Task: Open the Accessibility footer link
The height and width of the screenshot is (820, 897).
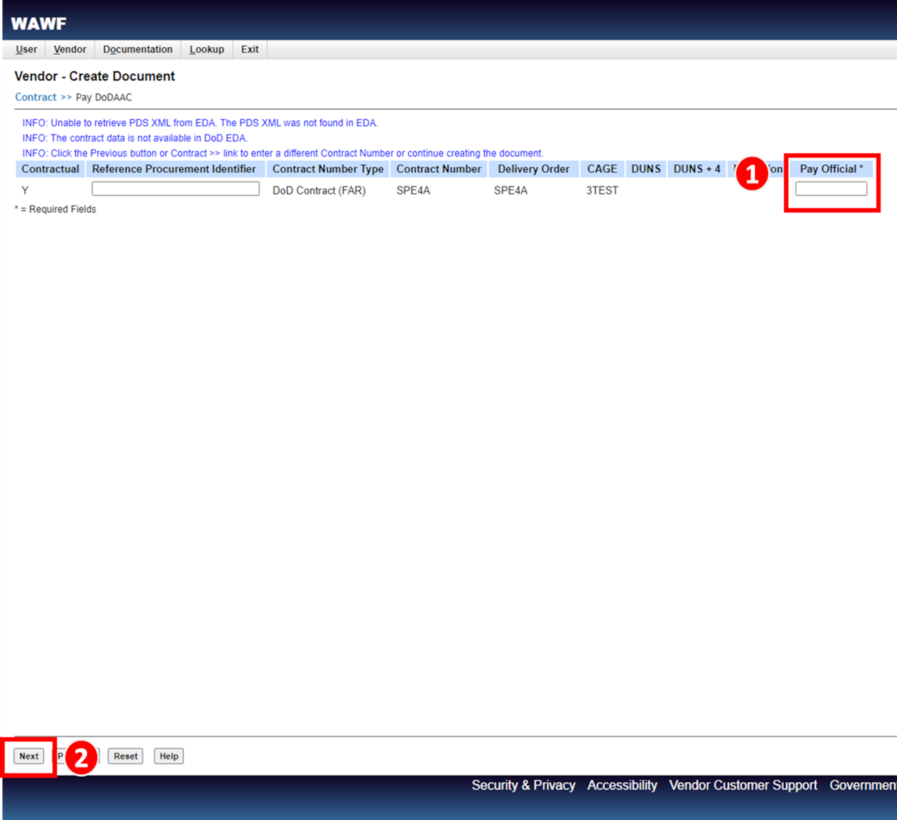Action: click(622, 785)
